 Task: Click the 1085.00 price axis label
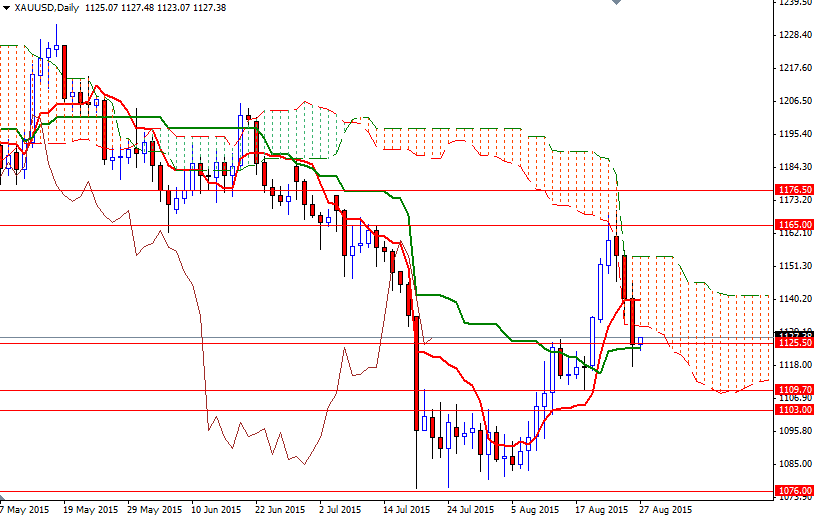point(795,464)
